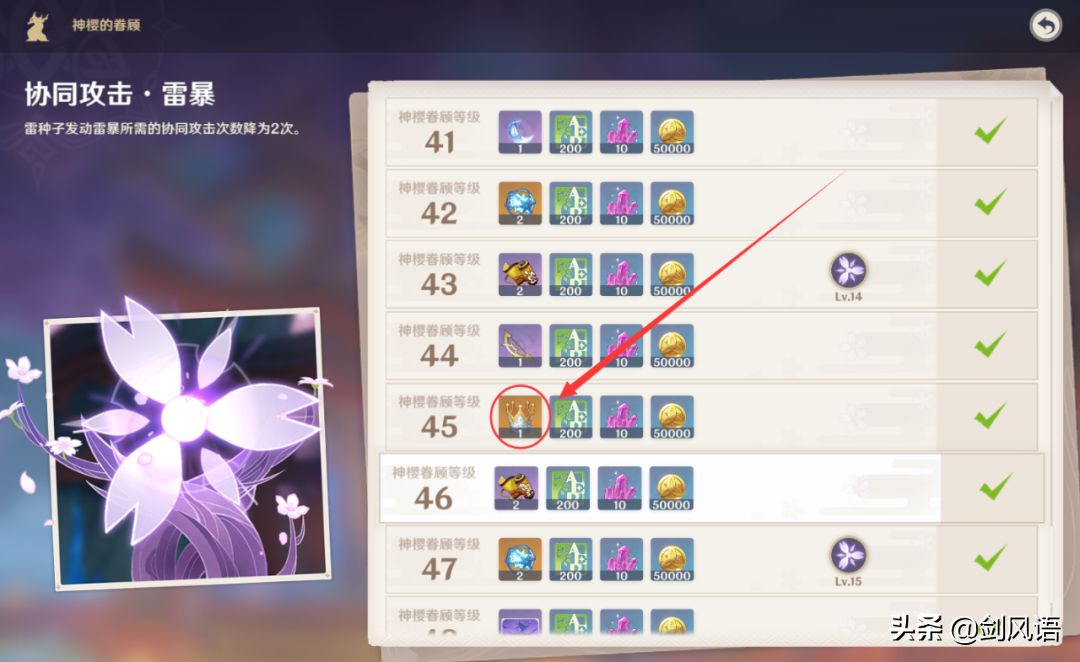This screenshot has height=662, width=1080.
Task: Click the 神樱的眷顾 title at top left
Action: click(x=106, y=25)
